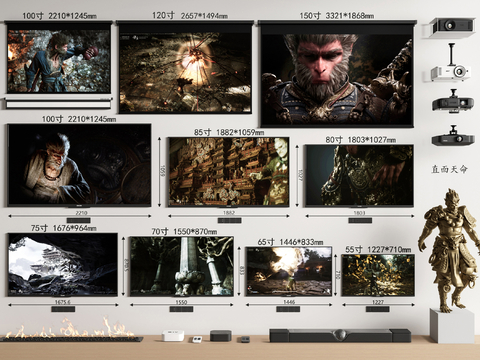Select the black soundbar on shelf
Image resolution: width=480 pixels, height=360 pixels.
[340, 335]
